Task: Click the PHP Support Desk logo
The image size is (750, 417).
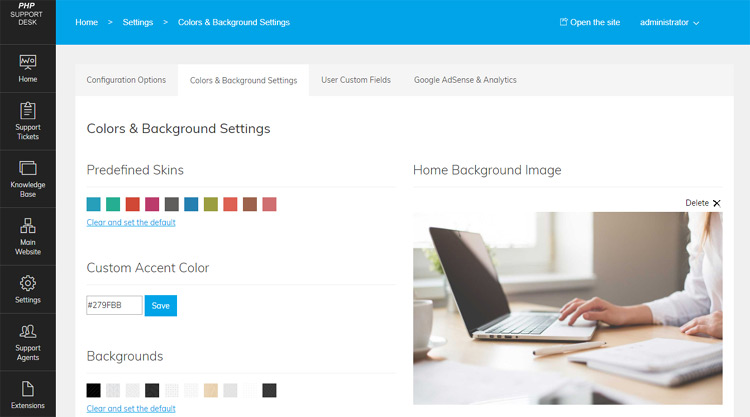Action: 27,14
